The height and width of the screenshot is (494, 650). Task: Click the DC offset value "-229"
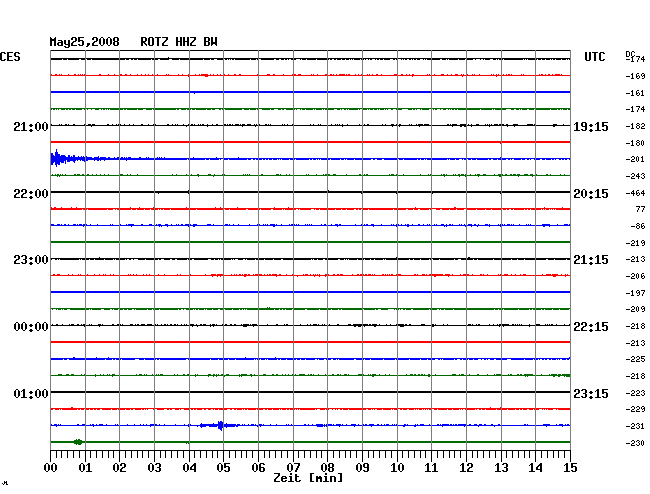coord(635,409)
